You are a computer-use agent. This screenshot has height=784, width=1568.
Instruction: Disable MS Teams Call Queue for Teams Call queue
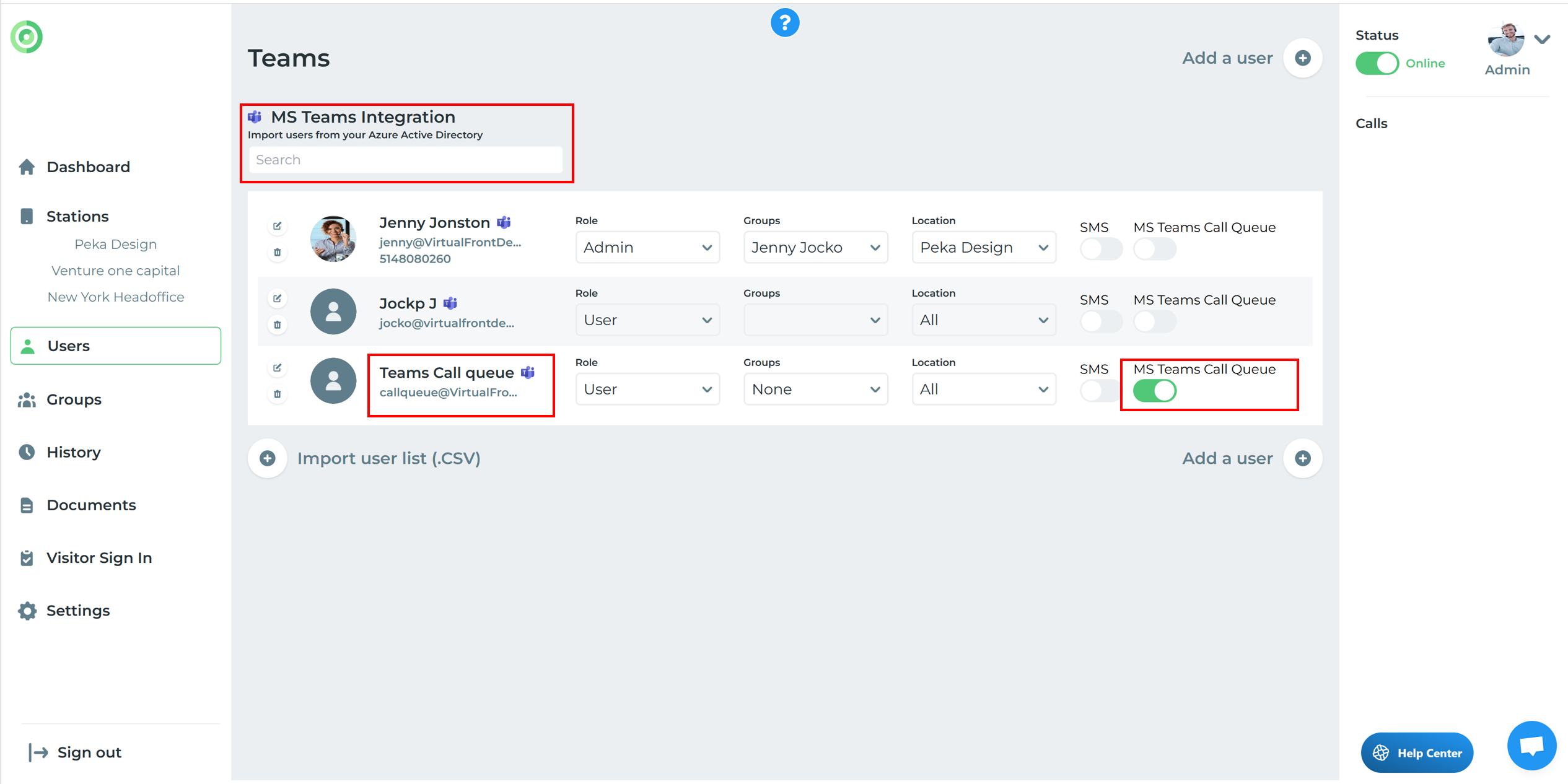(x=1155, y=391)
